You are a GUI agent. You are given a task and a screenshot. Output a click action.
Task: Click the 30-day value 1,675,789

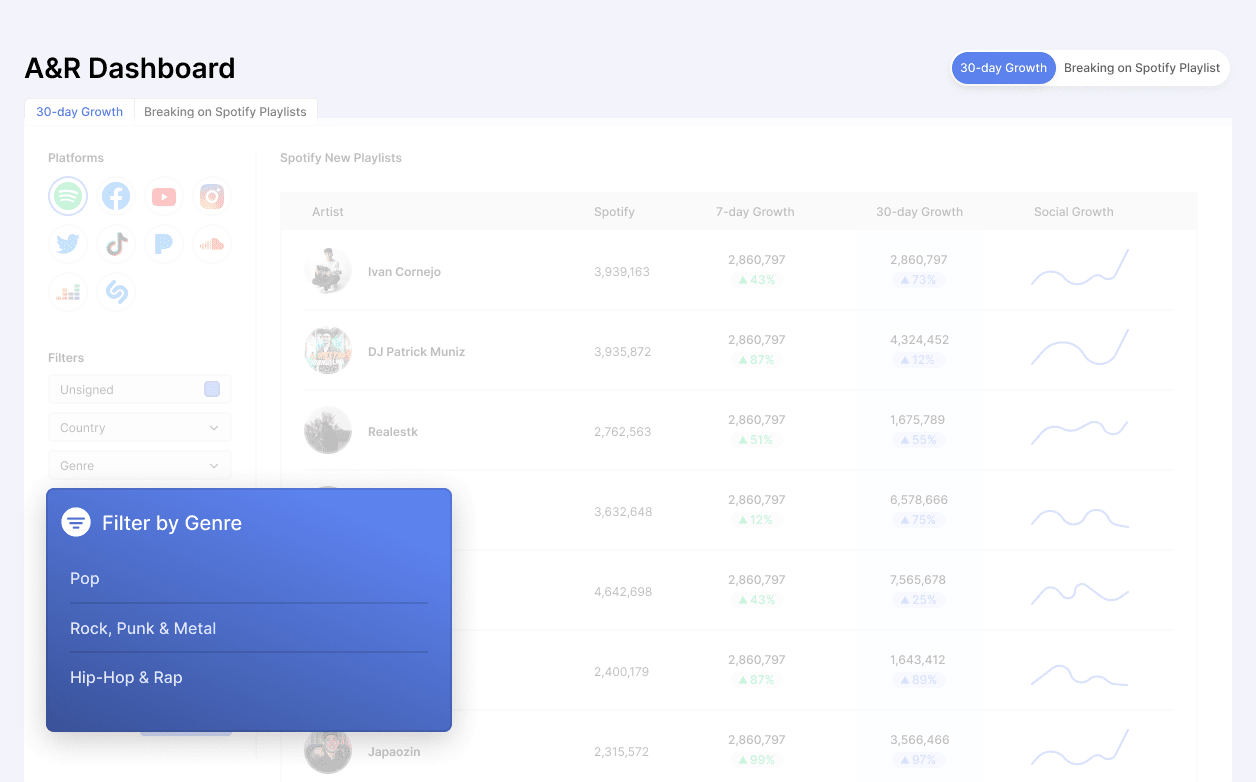tap(919, 420)
